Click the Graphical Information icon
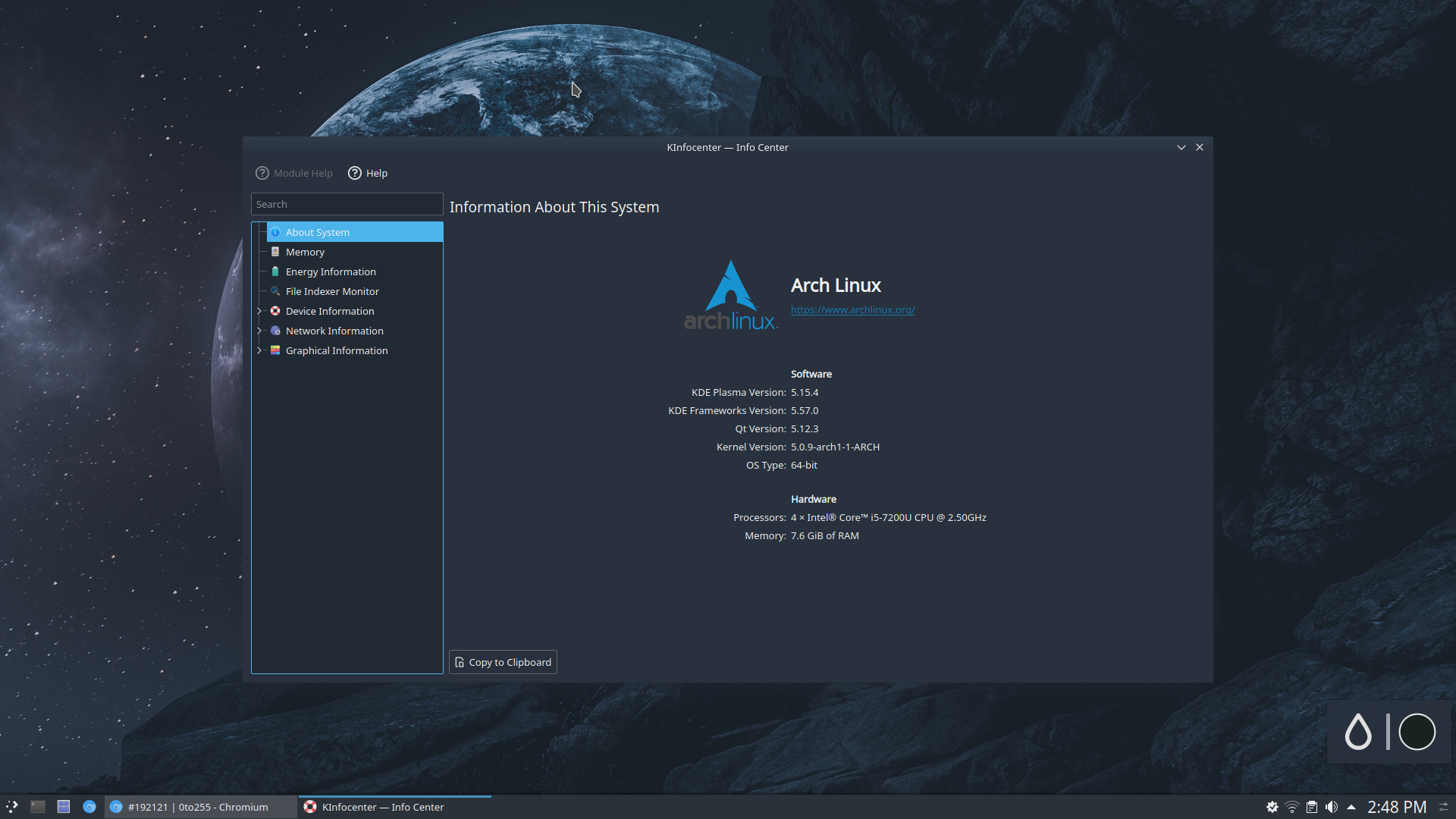This screenshot has width=1456, height=819. [x=275, y=350]
